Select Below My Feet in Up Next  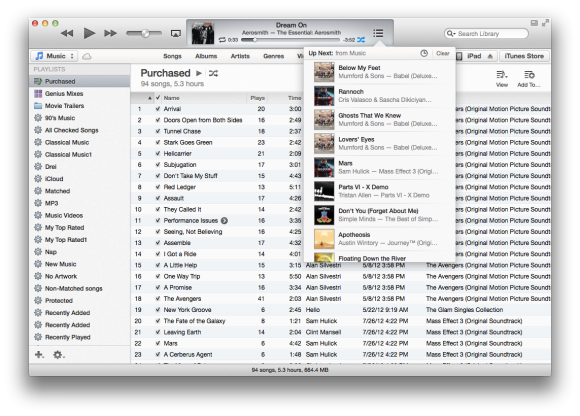tap(380, 72)
